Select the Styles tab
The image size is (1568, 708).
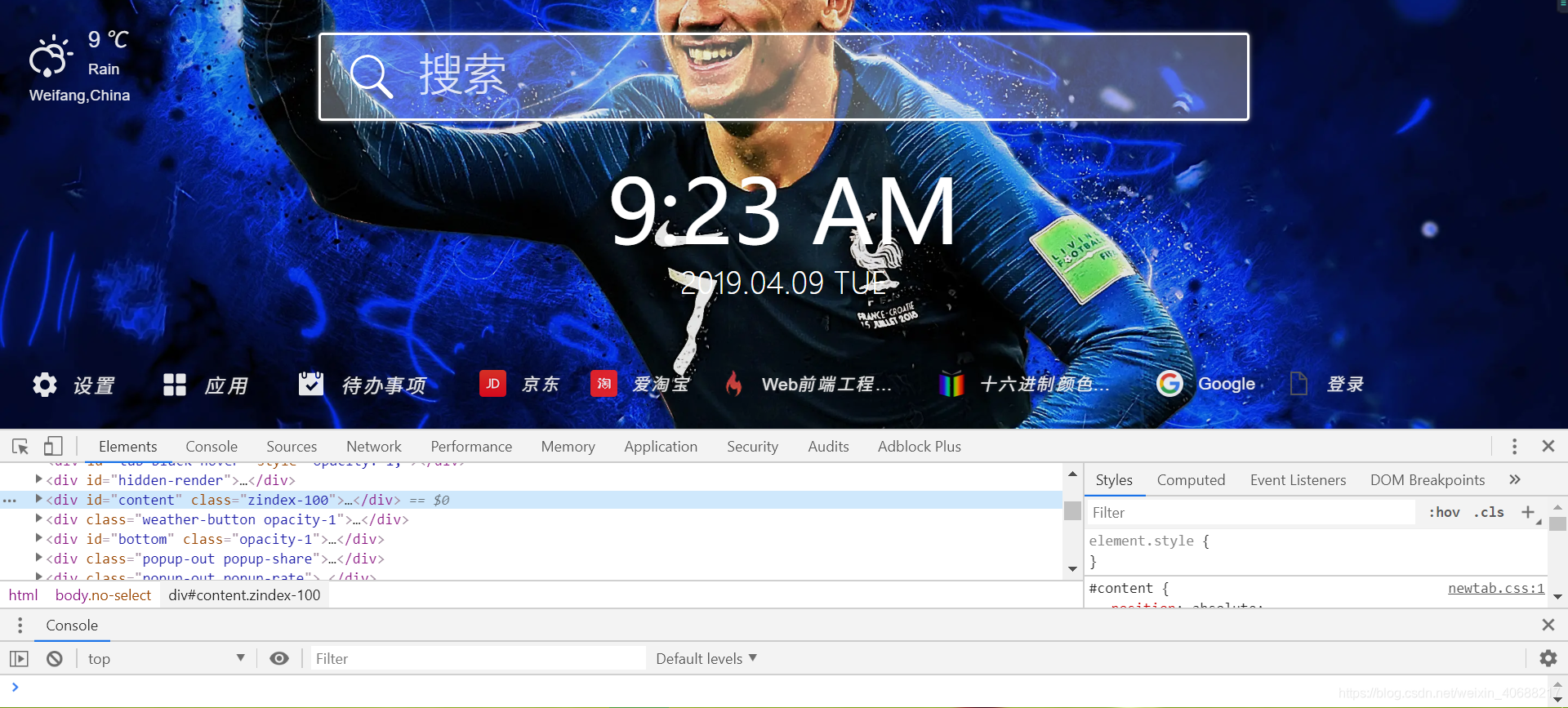click(x=1114, y=480)
